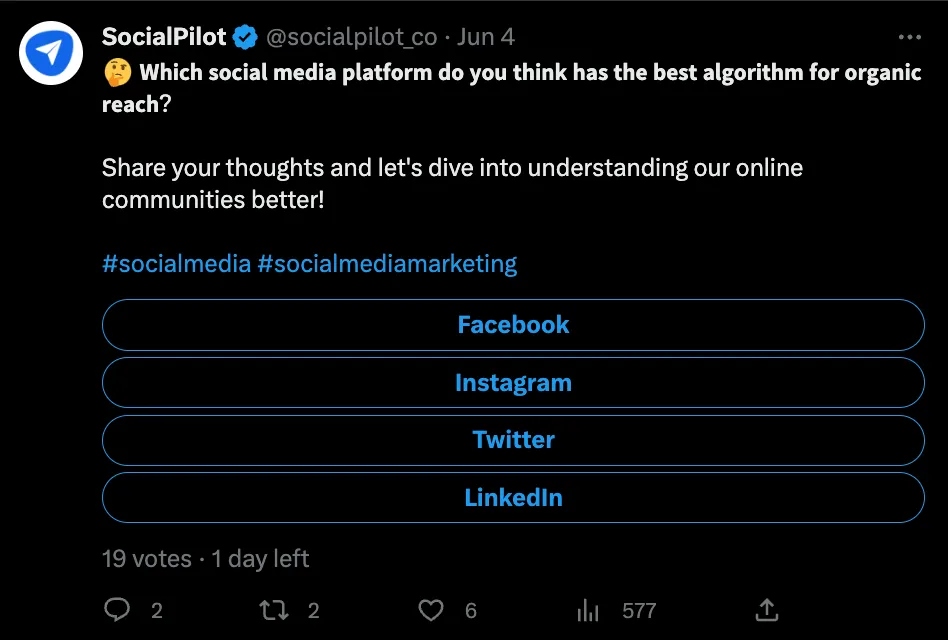Click the 19 votes count text
This screenshot has width=948, height=640.
pyautogui.click(x=145, y=559)
